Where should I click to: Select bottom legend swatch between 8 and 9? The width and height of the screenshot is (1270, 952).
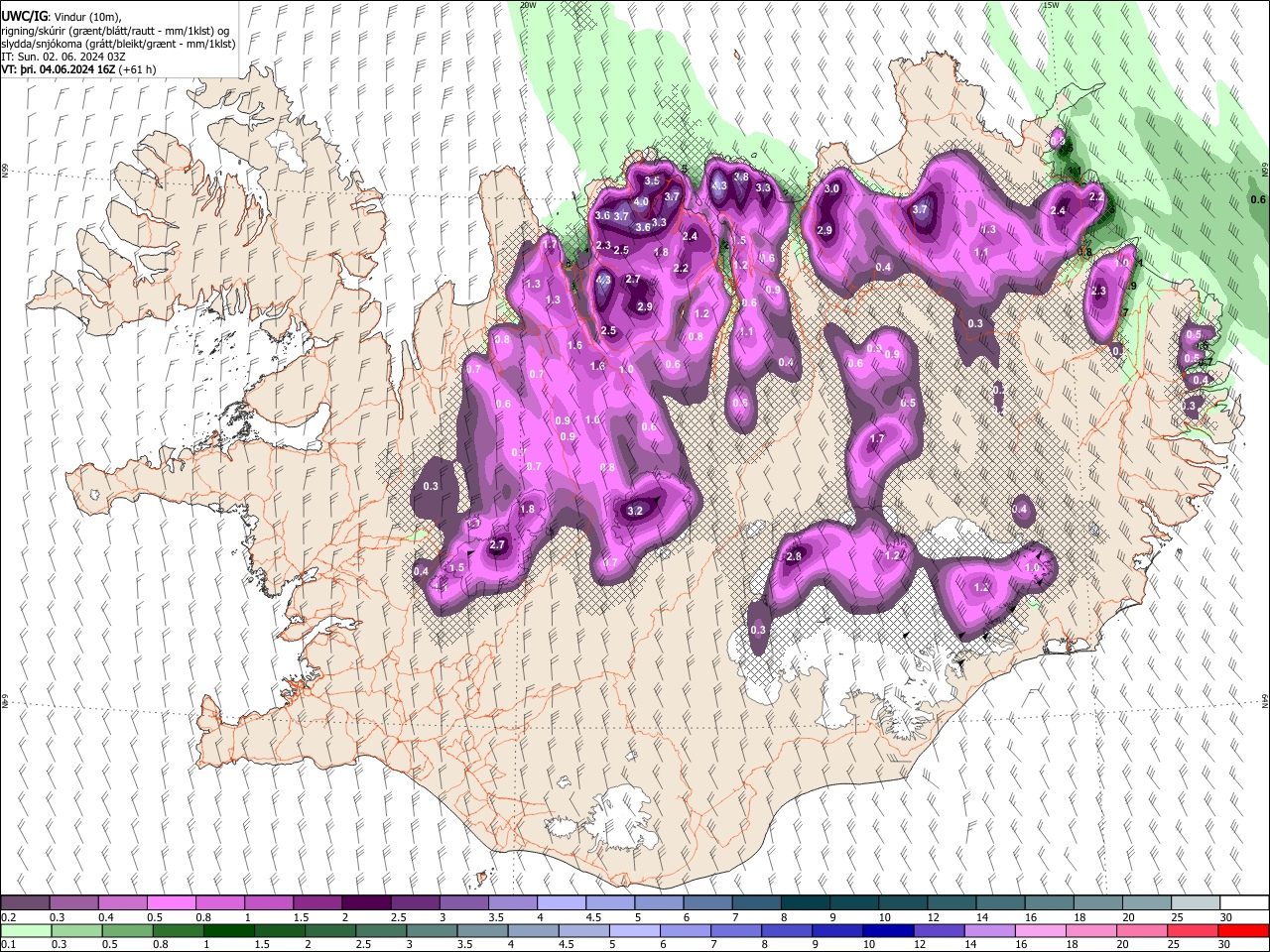pos(787,930)
